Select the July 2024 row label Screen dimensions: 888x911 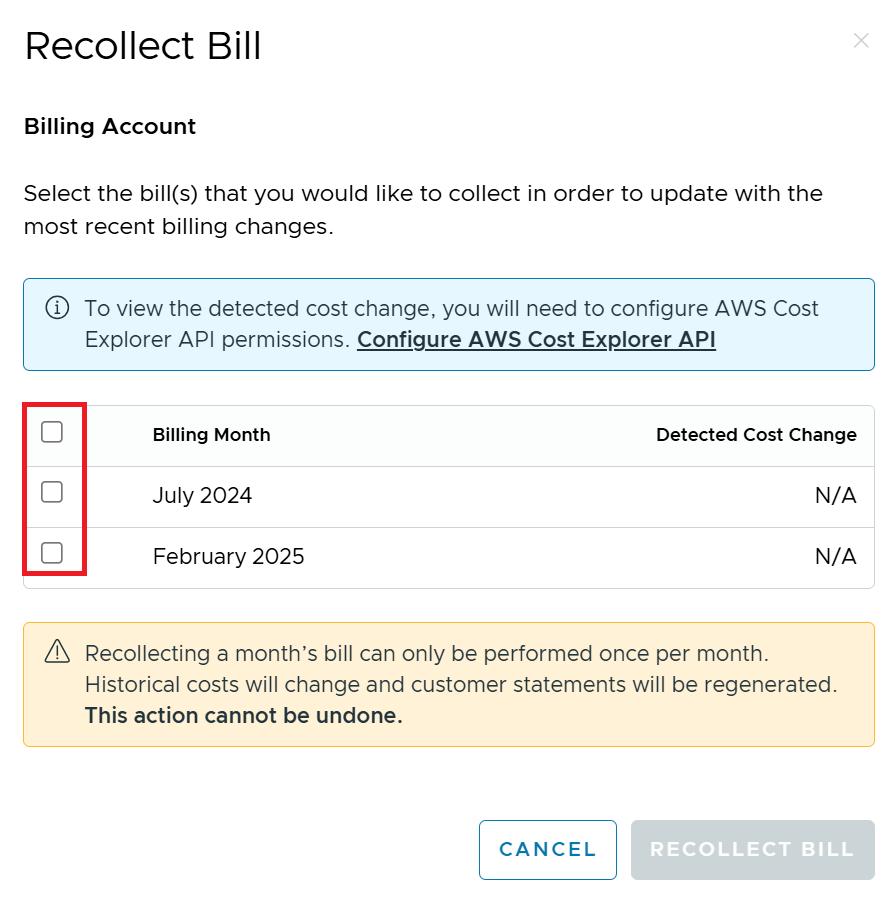point(202,495)
